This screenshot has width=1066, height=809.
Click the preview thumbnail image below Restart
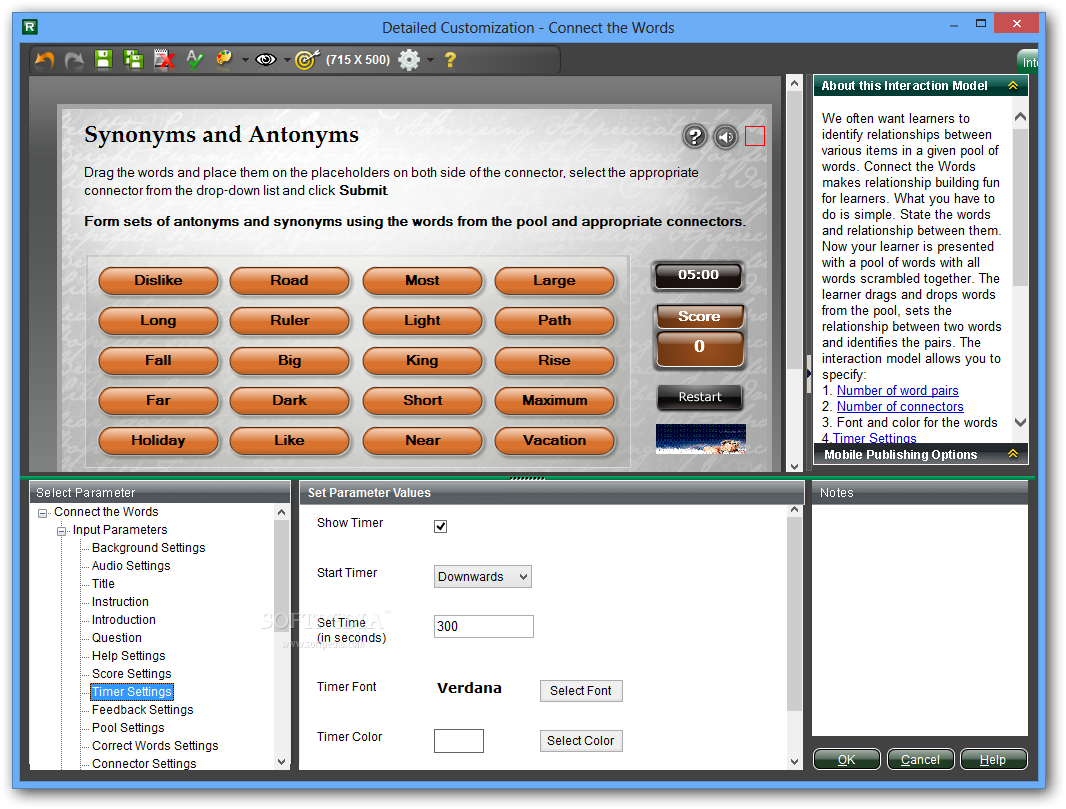pyautogui.click(x=700, y=438)
